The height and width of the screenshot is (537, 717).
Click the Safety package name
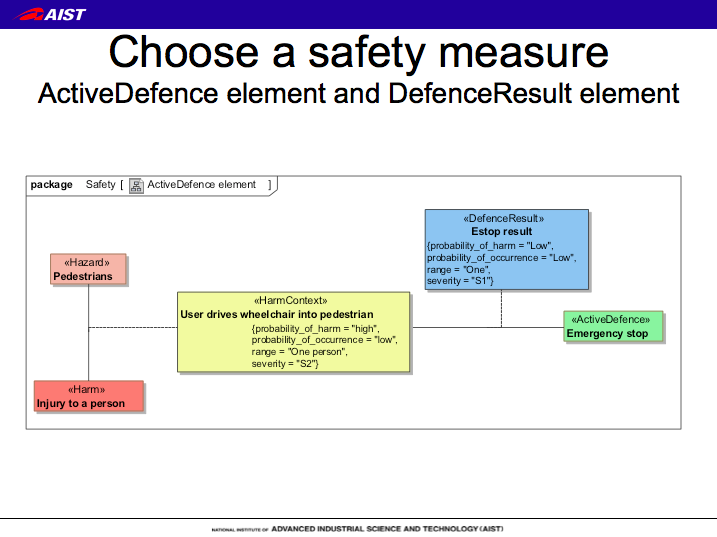click(x=100, y=185)
